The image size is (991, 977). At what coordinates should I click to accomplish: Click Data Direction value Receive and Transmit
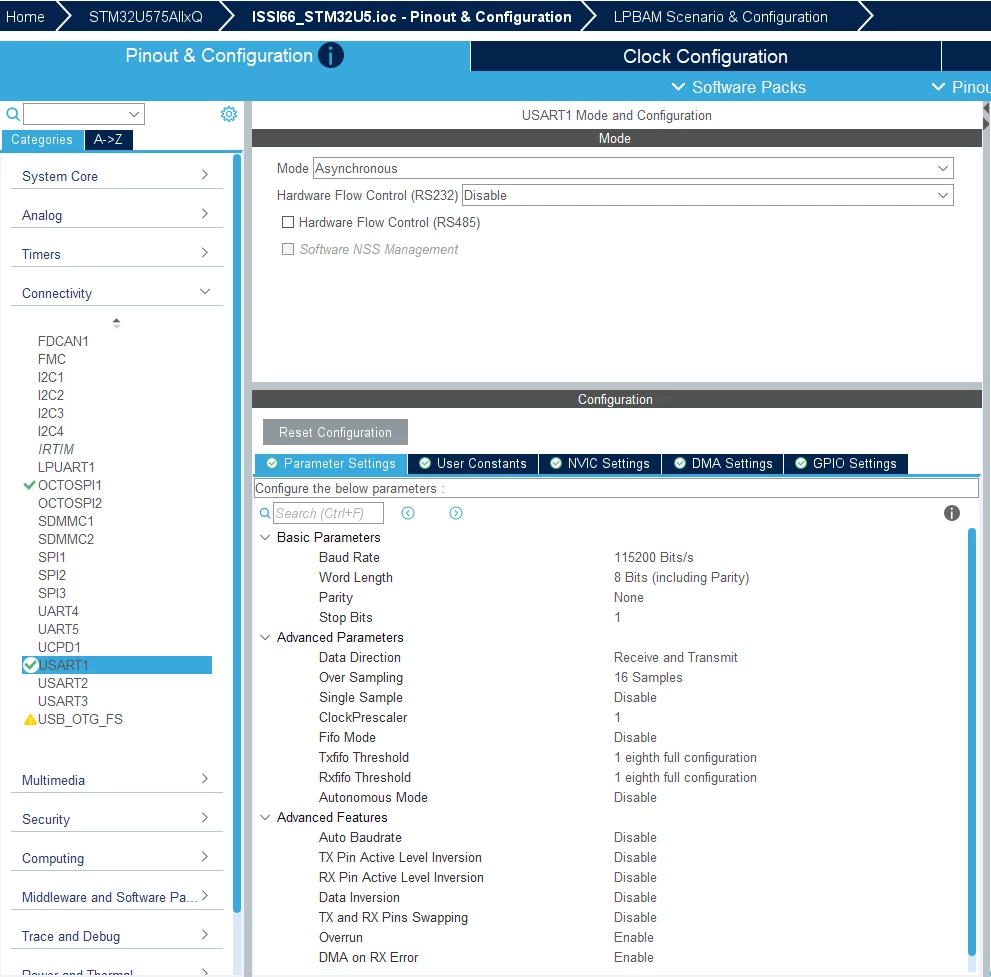[676, 657]
